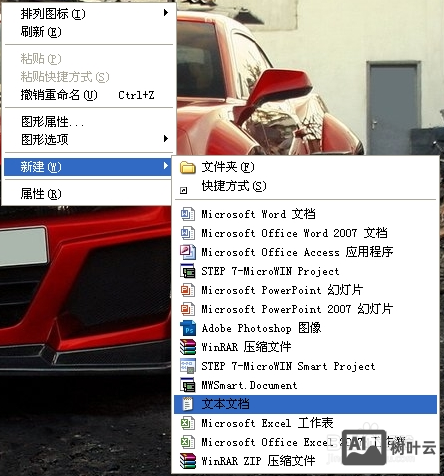
Task: Click the 新建(W) menu label
Action: [x=41, y=166]
